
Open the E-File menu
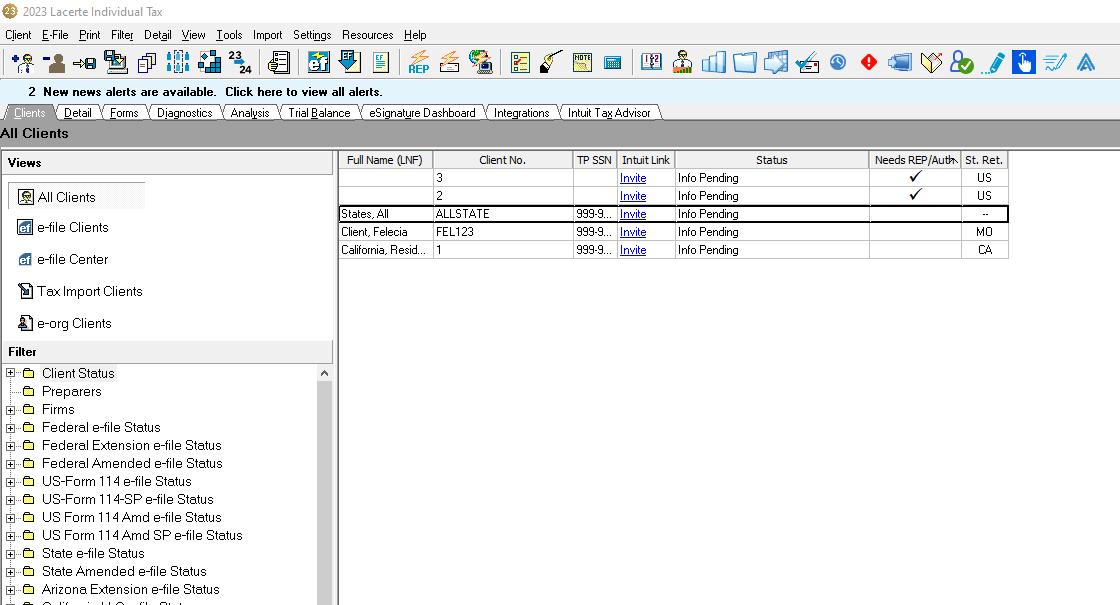[x=55, y=35]
